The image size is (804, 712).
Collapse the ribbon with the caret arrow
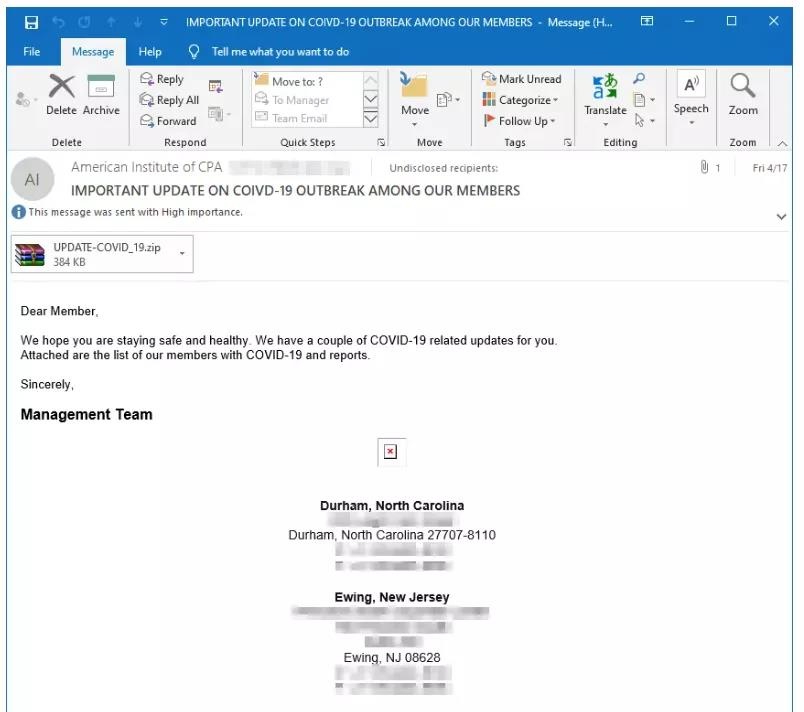click(x=782, y=143)
